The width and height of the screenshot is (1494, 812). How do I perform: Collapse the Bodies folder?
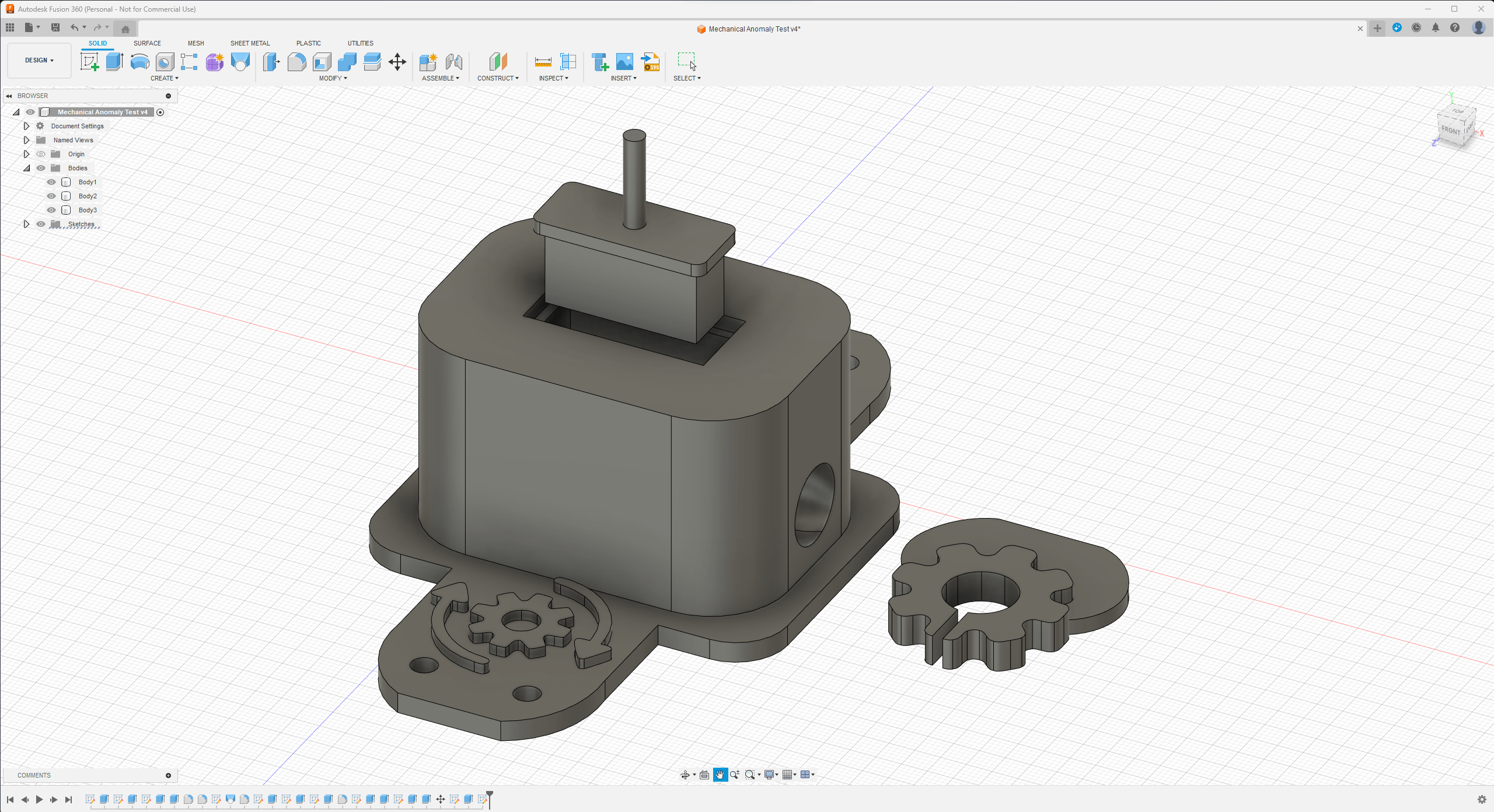(x=26, y=168)
